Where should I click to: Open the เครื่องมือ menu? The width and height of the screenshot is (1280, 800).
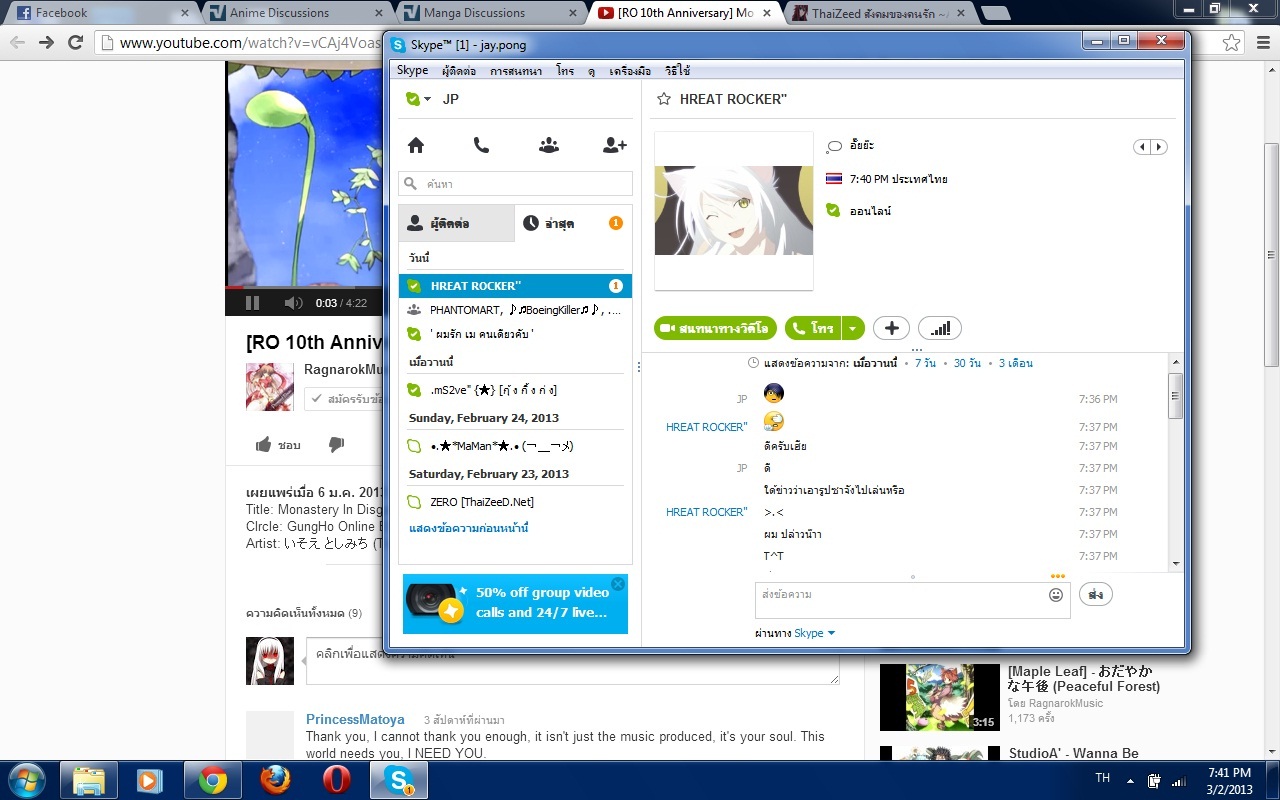coord(630,71)
